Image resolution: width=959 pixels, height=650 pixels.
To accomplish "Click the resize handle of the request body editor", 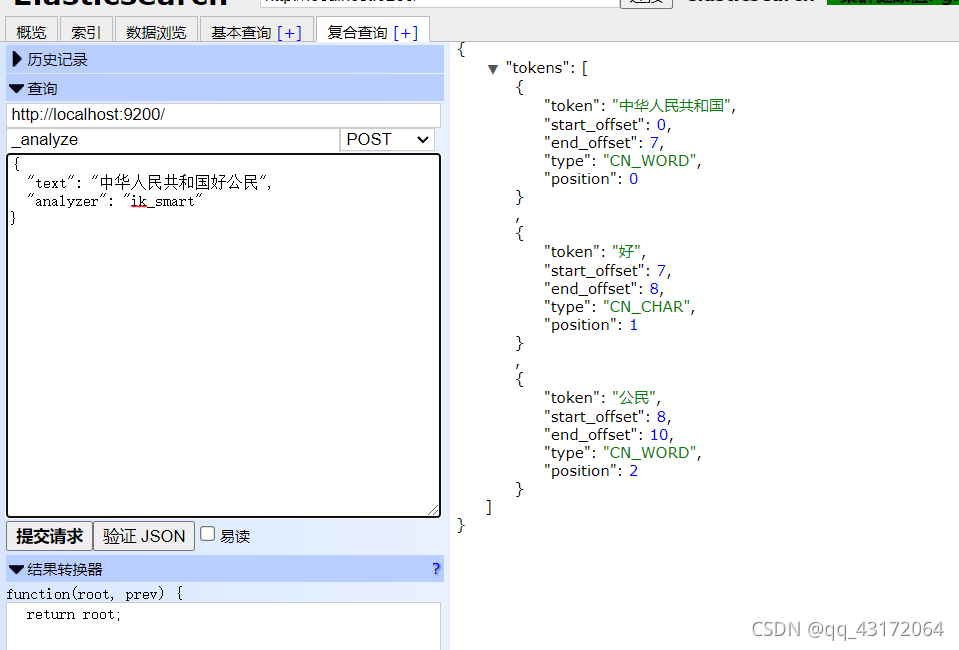I will (433, 509).
